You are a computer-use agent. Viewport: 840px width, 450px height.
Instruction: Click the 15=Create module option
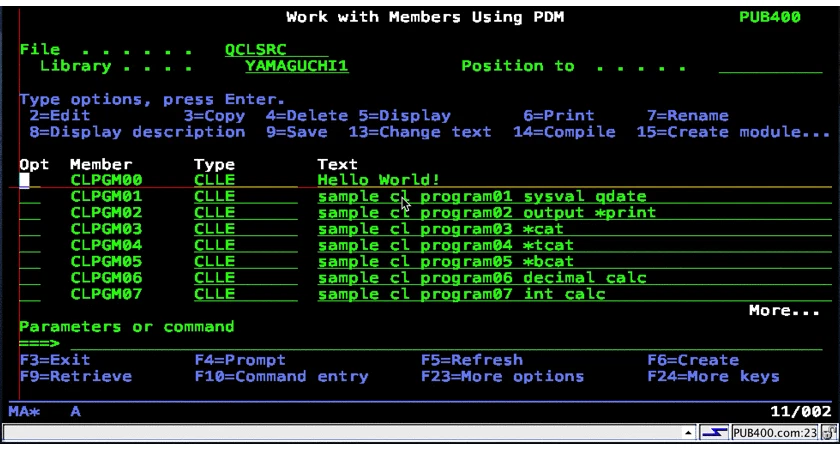(734, 132)
